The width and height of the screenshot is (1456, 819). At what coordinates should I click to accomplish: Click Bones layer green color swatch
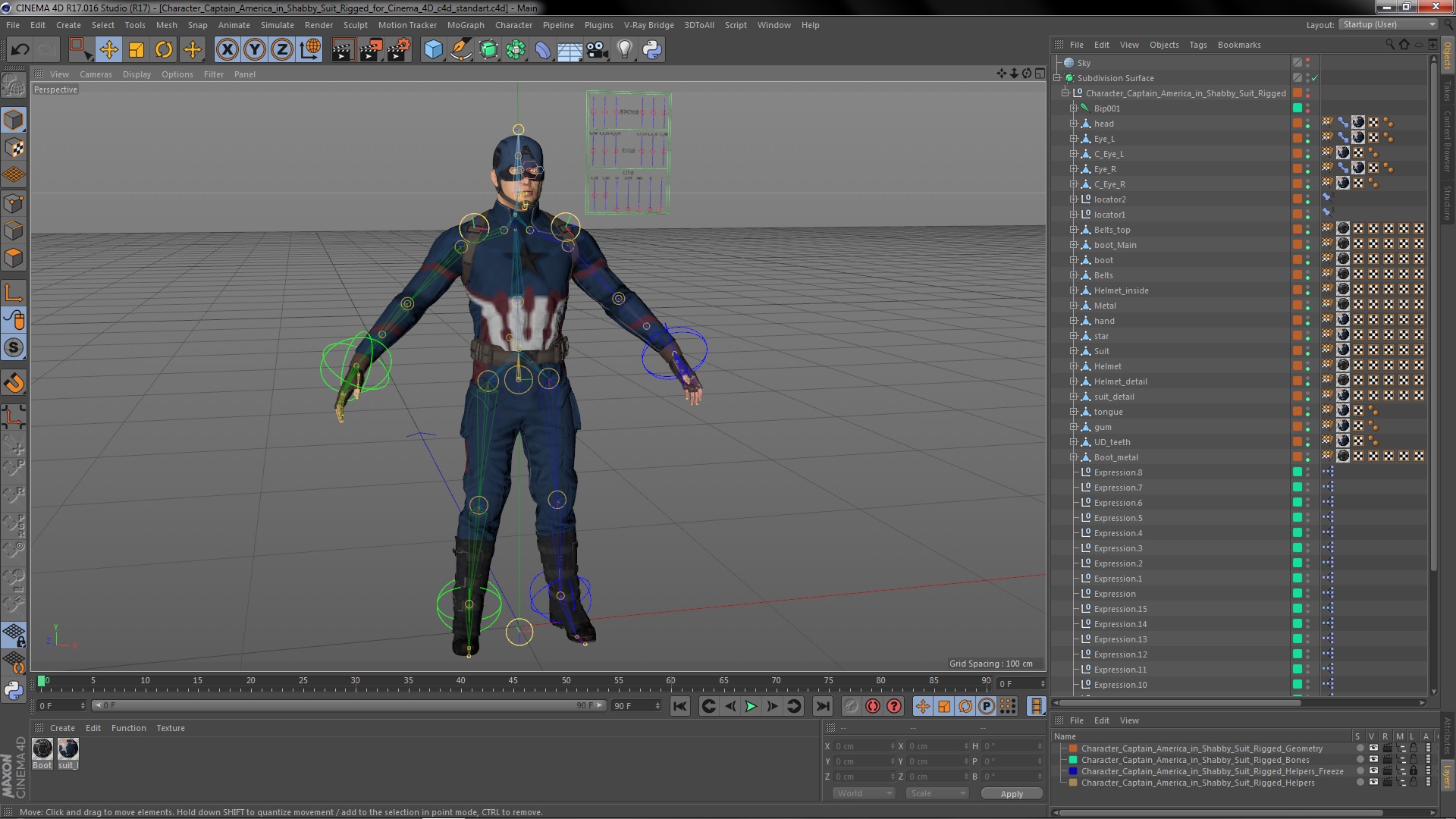tap(1073, 760)
